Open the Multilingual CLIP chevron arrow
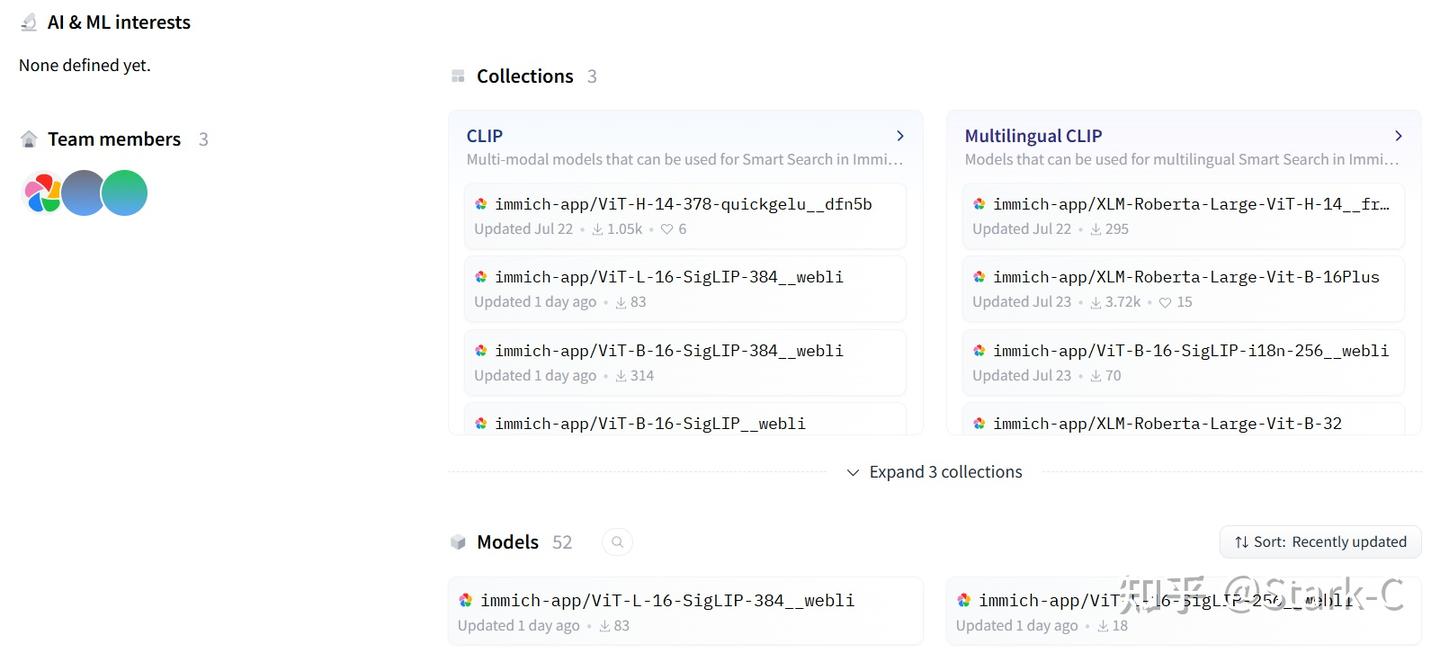 tap(1398, 136)
